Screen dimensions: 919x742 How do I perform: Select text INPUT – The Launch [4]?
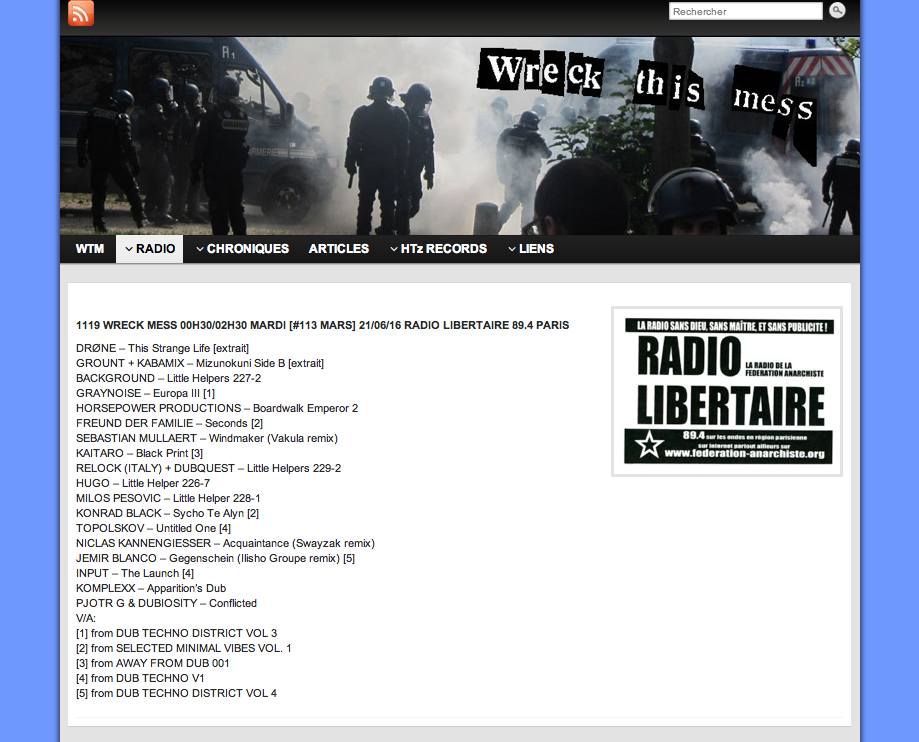135,573
